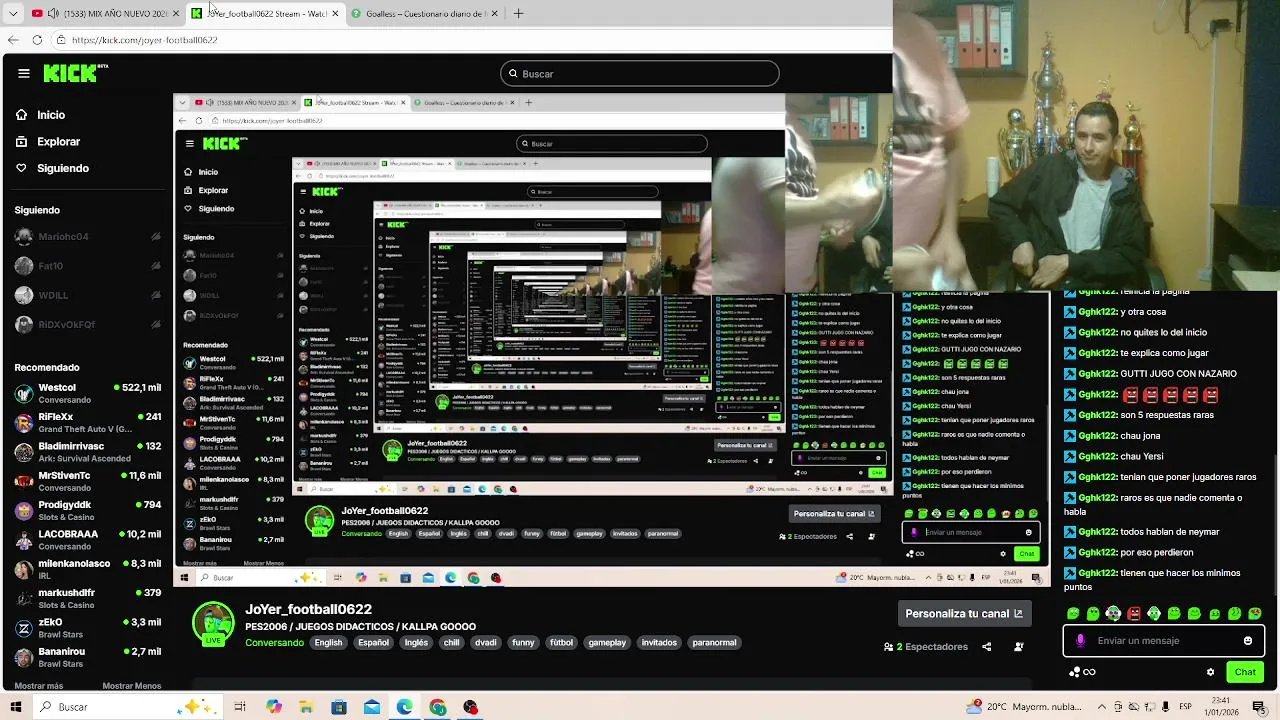
Task: Reload the page with refresh icon
Action: (x=37, y=40)
